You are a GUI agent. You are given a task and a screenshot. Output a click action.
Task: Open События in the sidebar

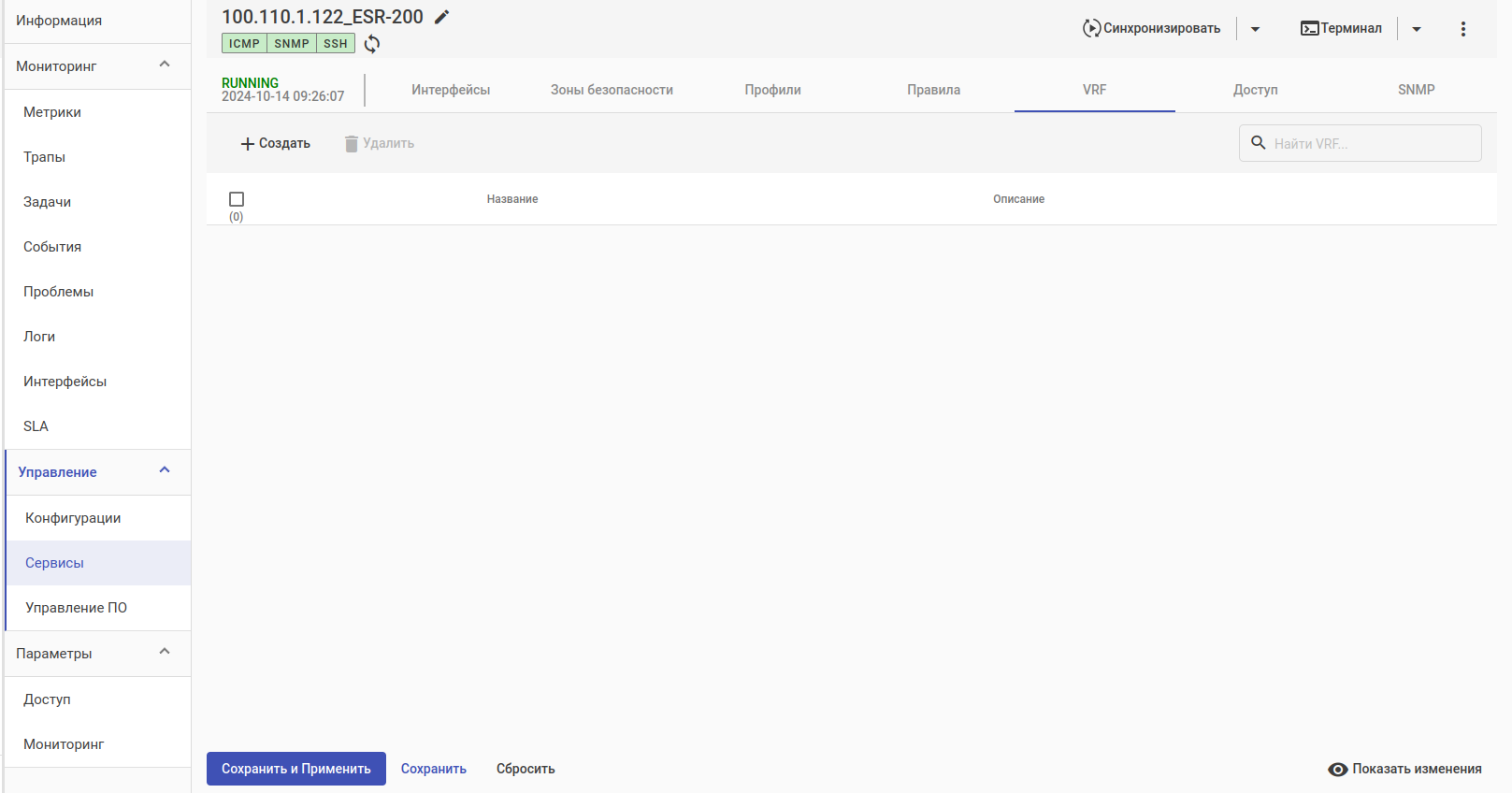click(97, 247)
